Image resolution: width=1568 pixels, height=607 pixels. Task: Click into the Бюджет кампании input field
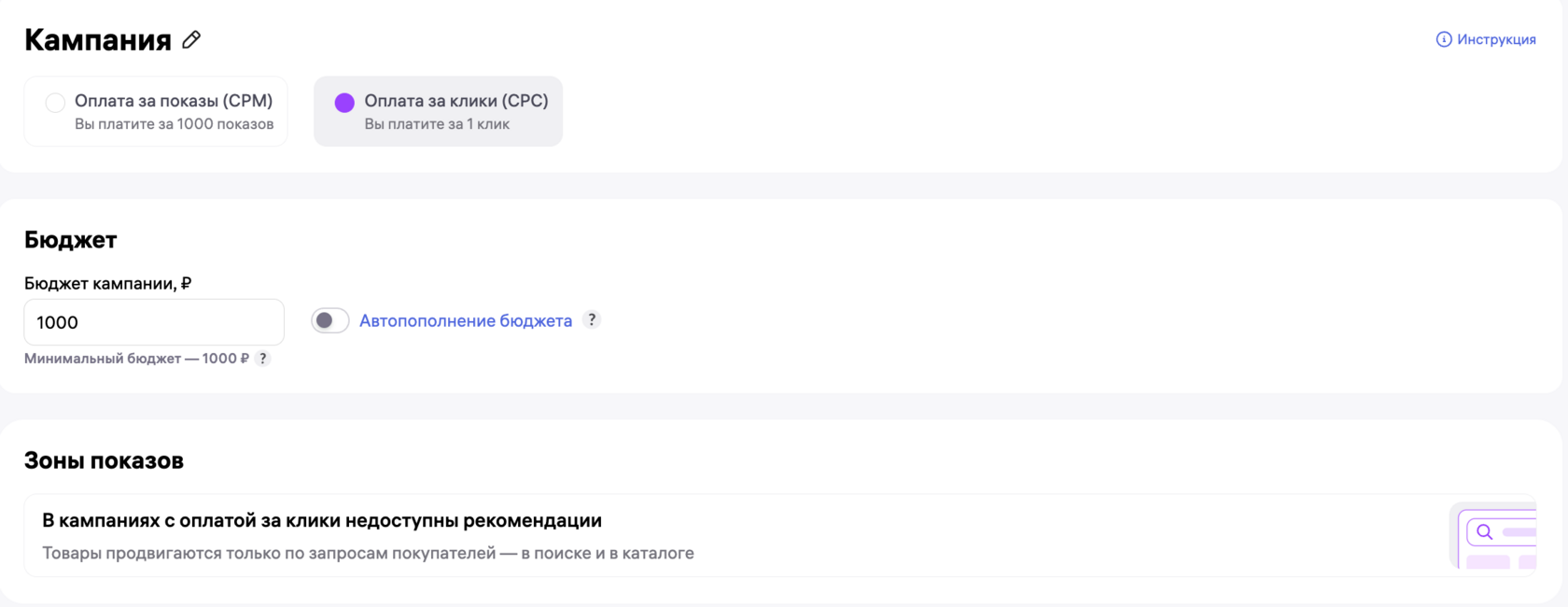pos(154,322)
